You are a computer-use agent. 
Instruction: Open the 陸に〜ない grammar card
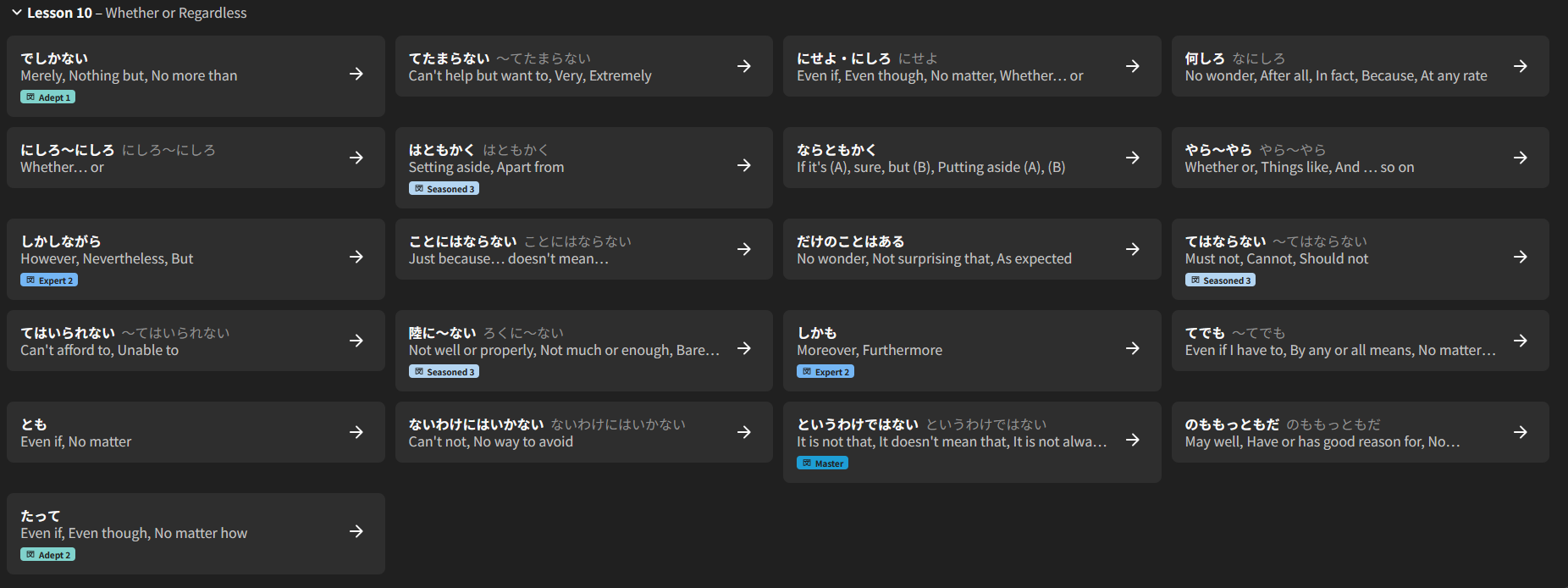(x=559, y=342)
